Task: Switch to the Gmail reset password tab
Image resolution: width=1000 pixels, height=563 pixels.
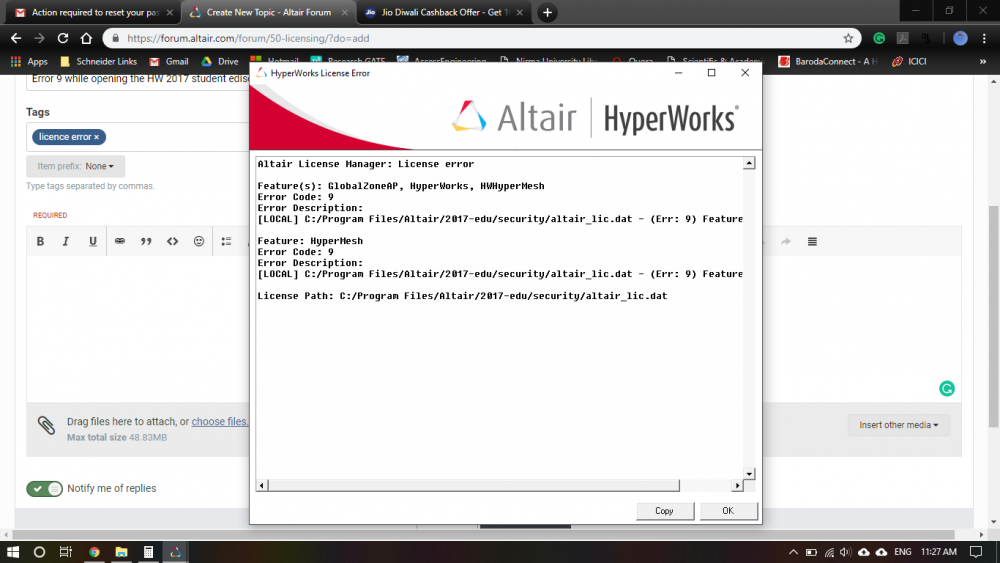Action: pos(94,13)
